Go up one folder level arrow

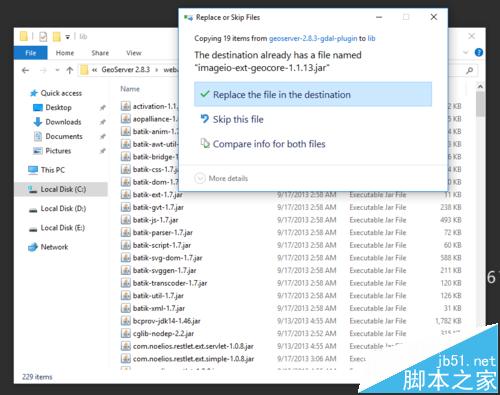(70, 70)
